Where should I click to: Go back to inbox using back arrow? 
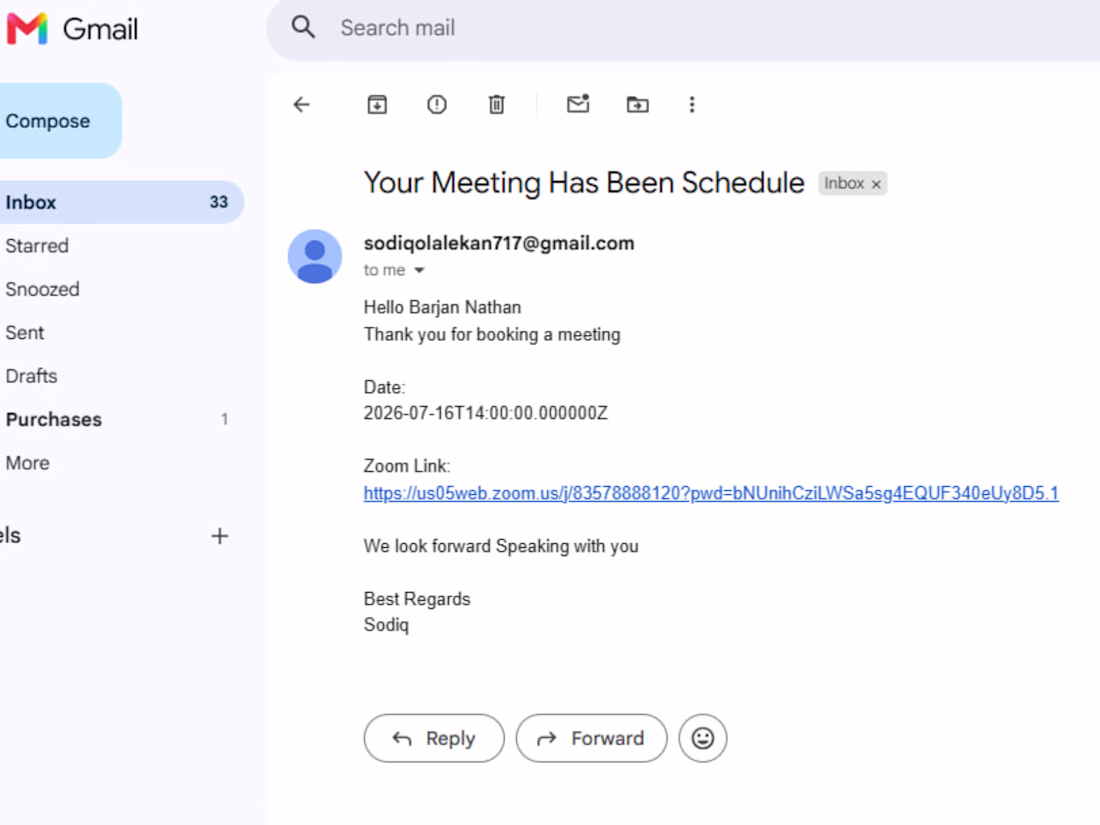click(302, 105)
